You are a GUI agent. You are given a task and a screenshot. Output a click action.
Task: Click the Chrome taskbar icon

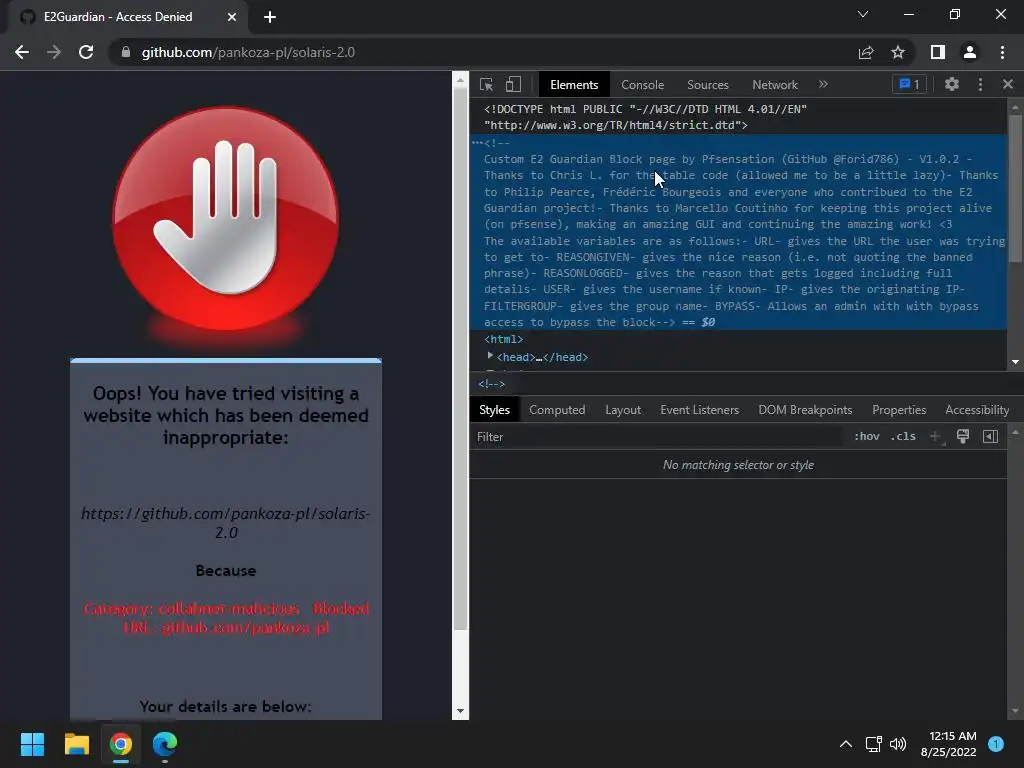121,744
